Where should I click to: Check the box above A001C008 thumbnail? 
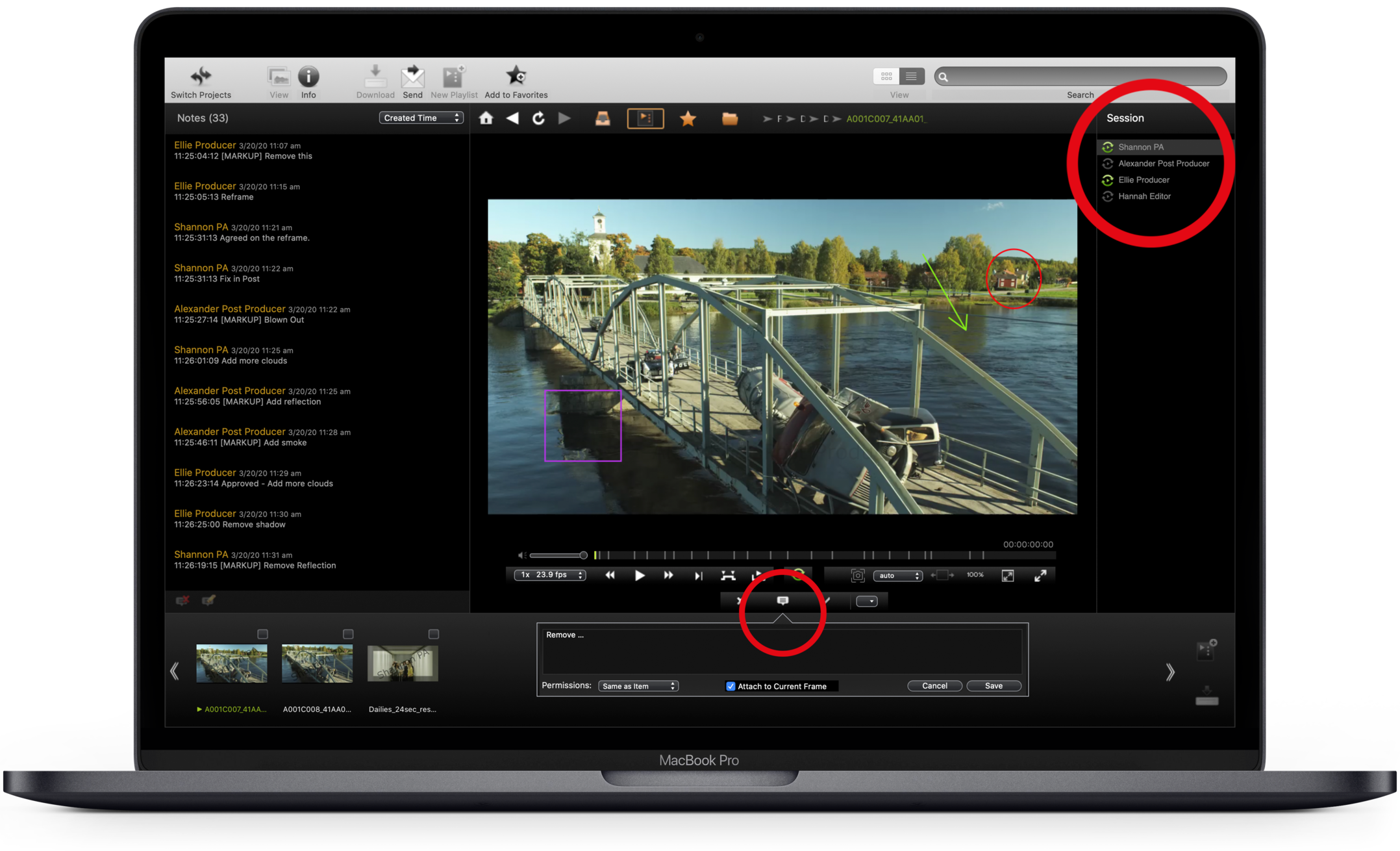[x=348, y=633]
